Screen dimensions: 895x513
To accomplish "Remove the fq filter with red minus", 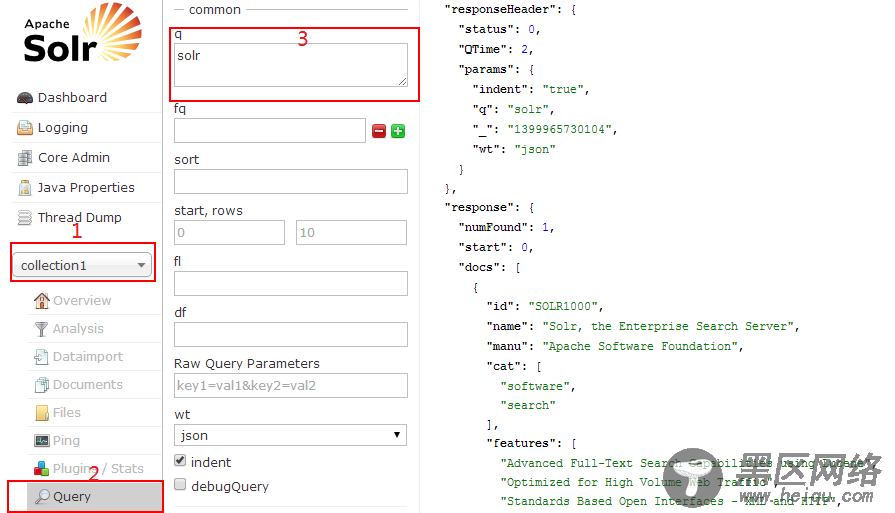I will tap(379, 131).
